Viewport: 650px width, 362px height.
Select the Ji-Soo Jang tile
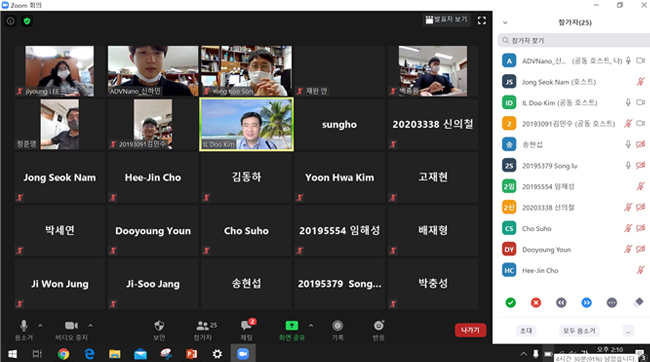153,284
